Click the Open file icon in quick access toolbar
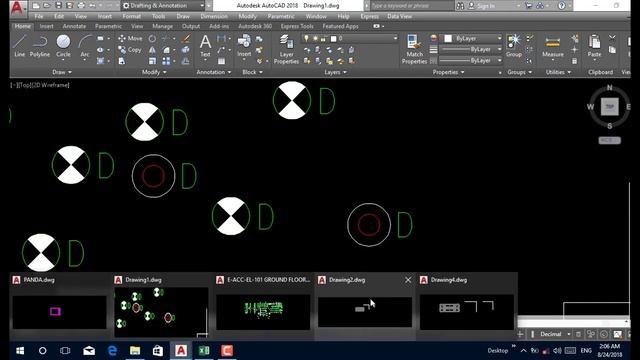This screenshot has width=640, height=360. (x=47, y=6)
